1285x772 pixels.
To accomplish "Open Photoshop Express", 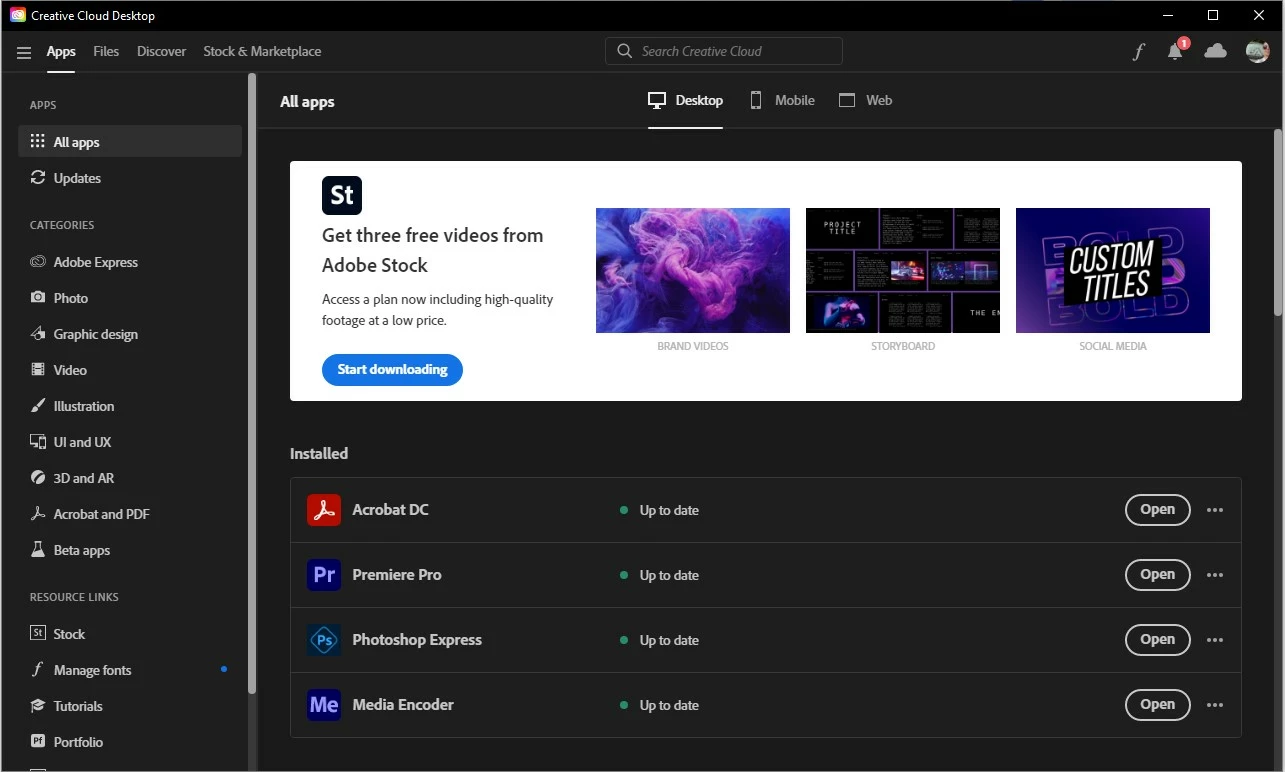I will pos(1157,640).
